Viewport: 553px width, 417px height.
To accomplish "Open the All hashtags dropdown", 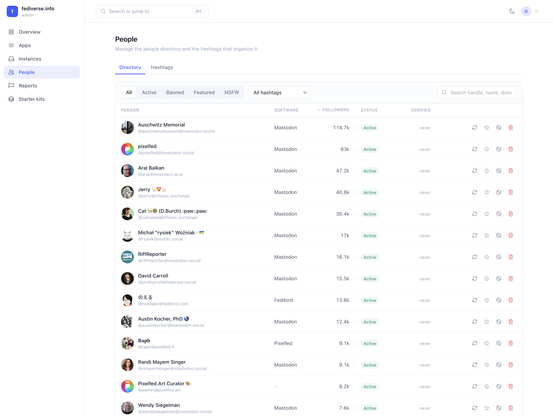I will (278, 92).
